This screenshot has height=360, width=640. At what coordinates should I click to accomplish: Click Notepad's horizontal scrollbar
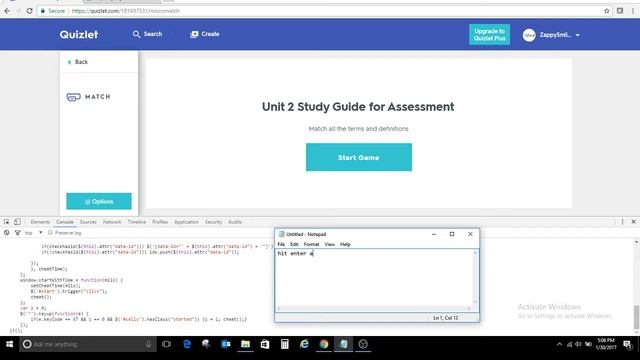(x=374, y=308)
